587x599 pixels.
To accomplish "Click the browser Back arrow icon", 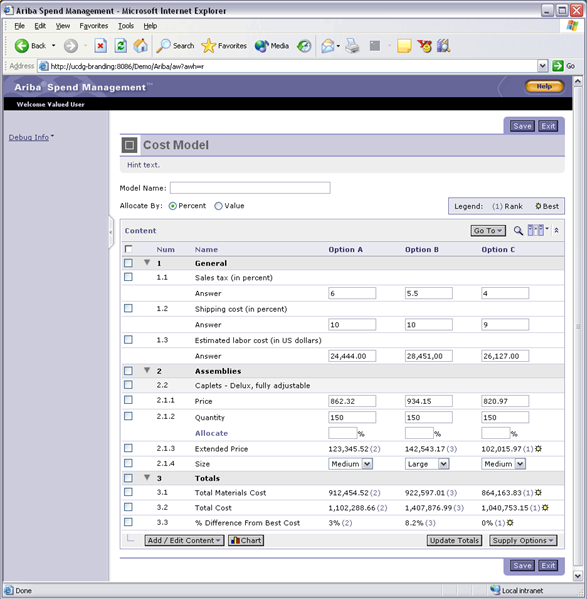I will point(22,46).
